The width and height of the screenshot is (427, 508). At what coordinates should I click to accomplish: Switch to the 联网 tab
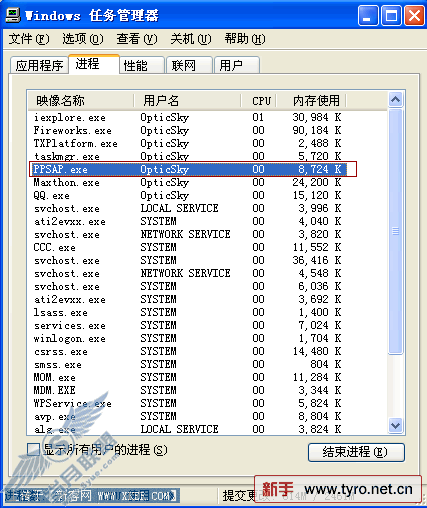point(190,65)
